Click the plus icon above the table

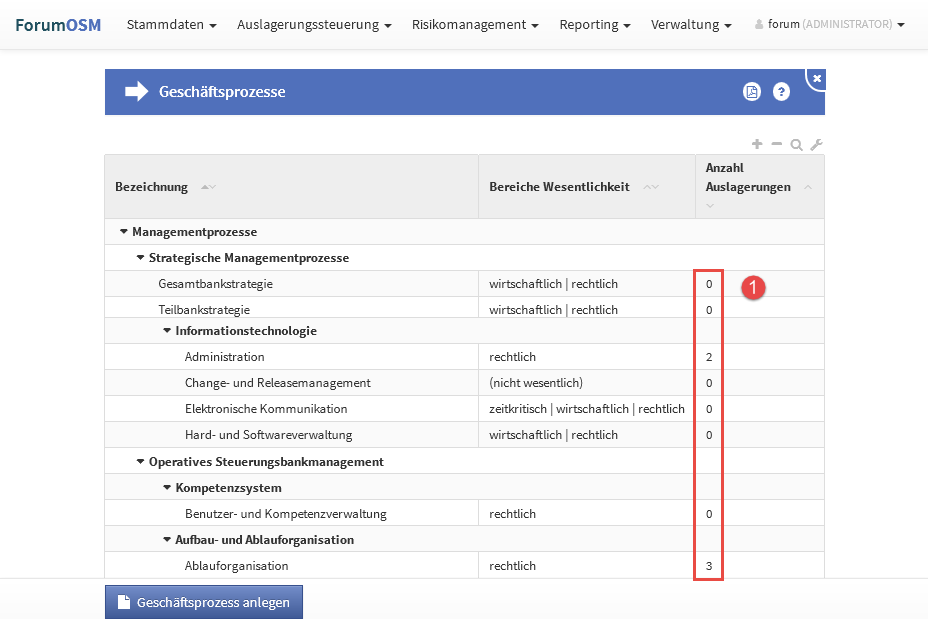pos(757,144)
